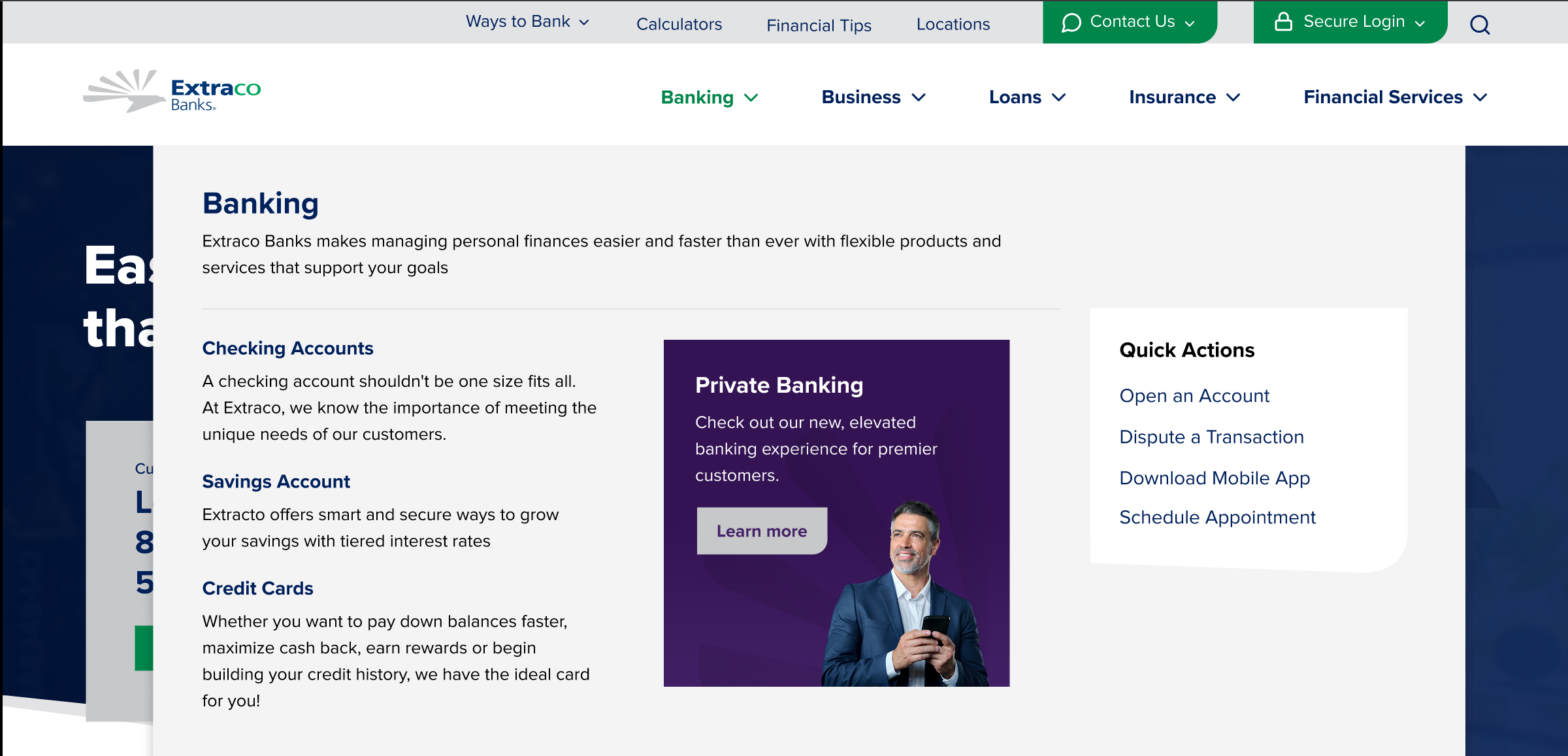The image size is (1568, 756).
Task: Expand the Loans navigation menu
Action: click(x=1028, y=97)
